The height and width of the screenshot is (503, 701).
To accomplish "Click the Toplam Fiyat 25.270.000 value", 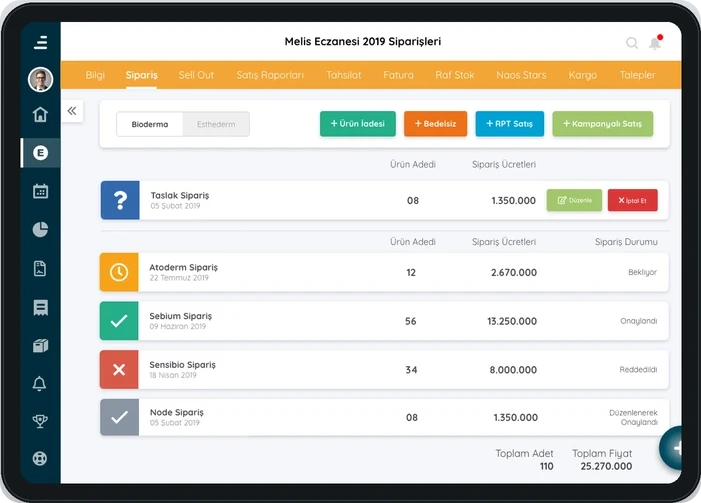I will (x=606, y=466).
